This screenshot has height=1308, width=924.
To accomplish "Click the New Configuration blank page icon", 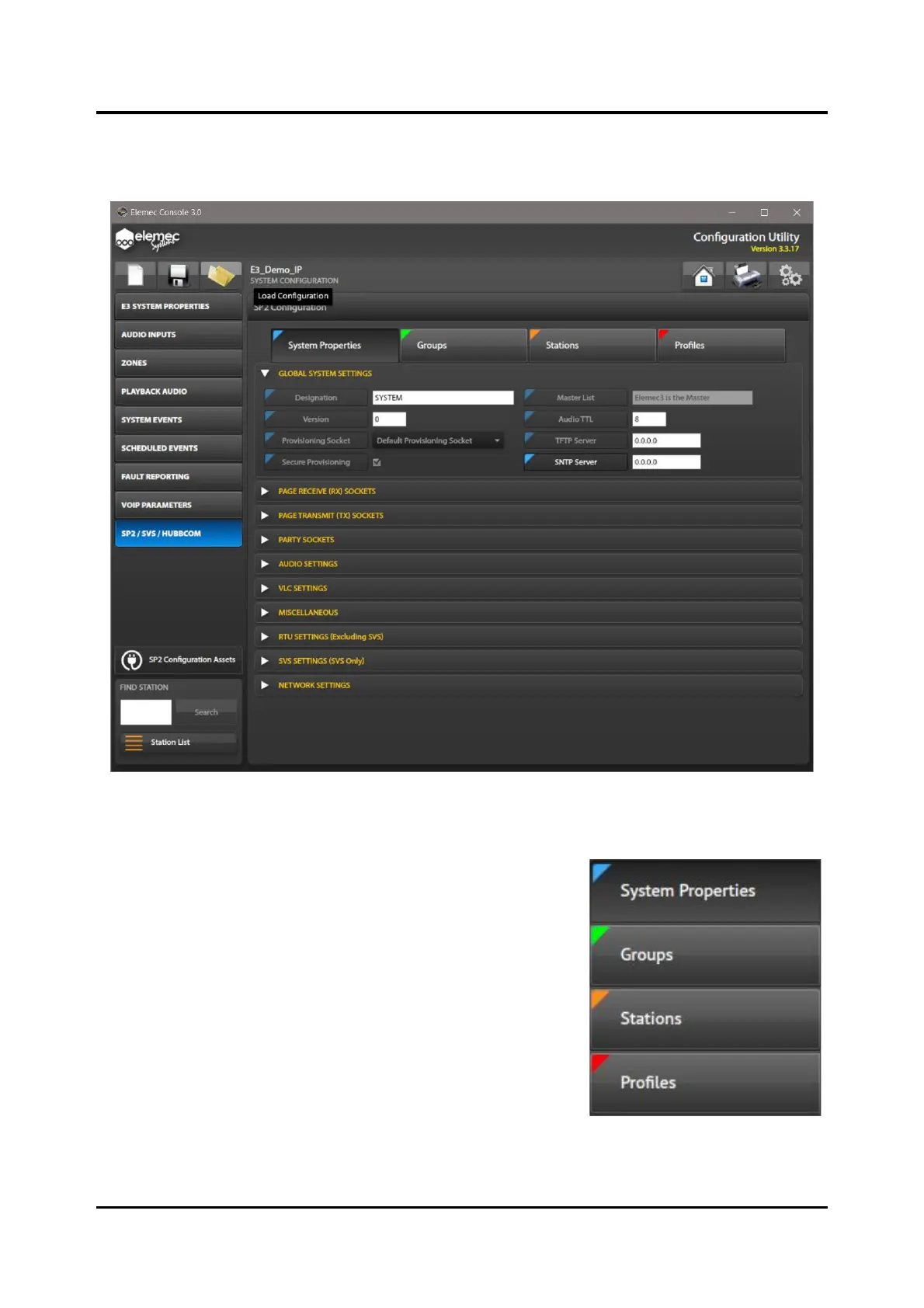I will (x=136, y=275).
